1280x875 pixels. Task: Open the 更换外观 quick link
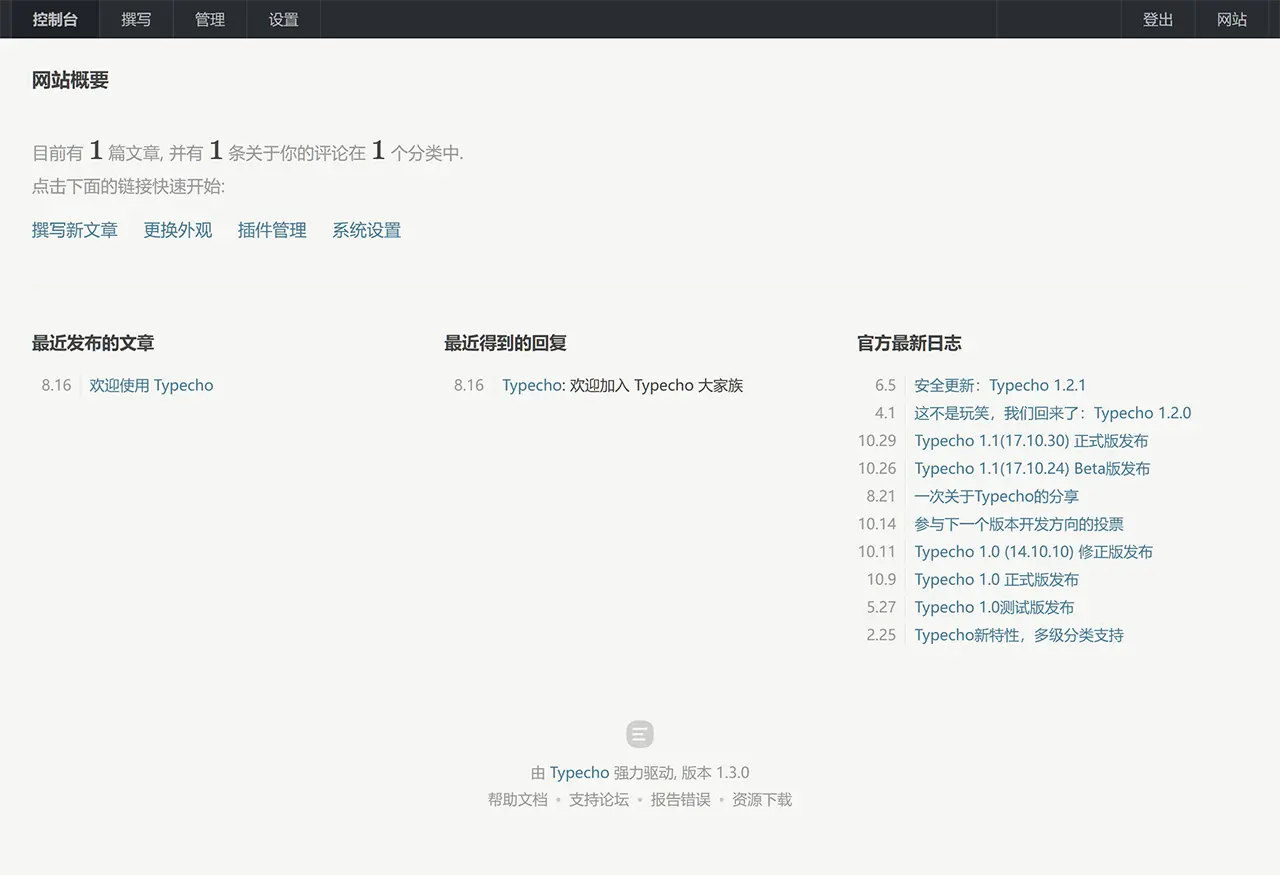178,230
